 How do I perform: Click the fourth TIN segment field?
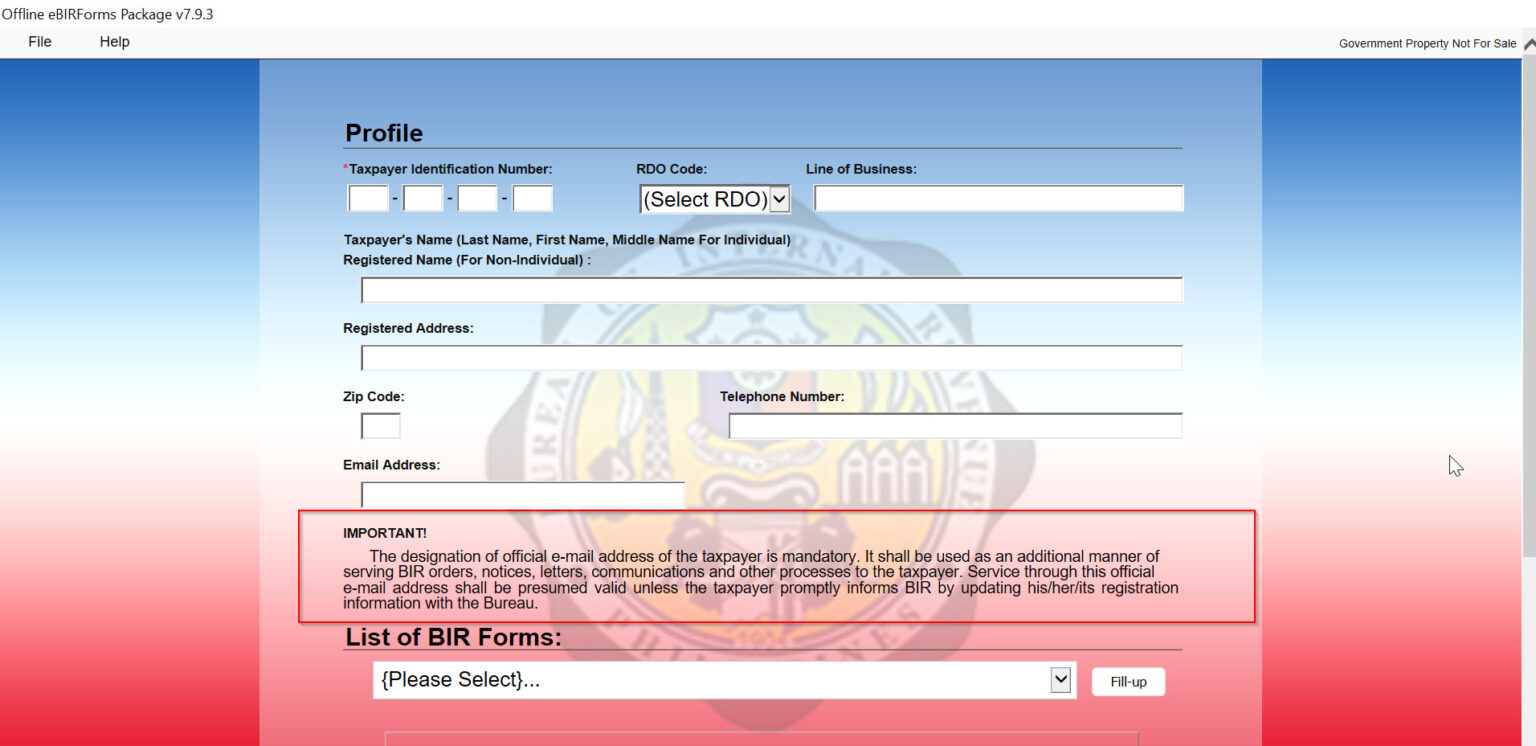[x=533, y=198]
